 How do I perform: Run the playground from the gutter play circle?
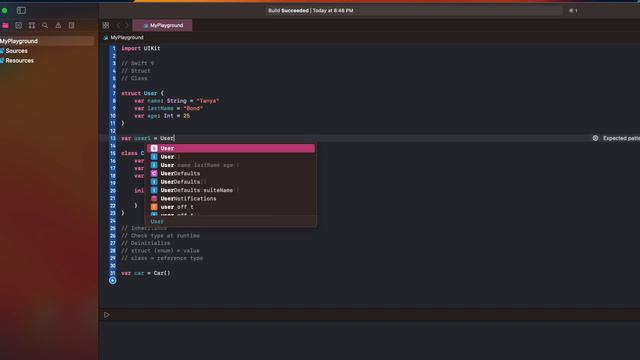(113, 280)
